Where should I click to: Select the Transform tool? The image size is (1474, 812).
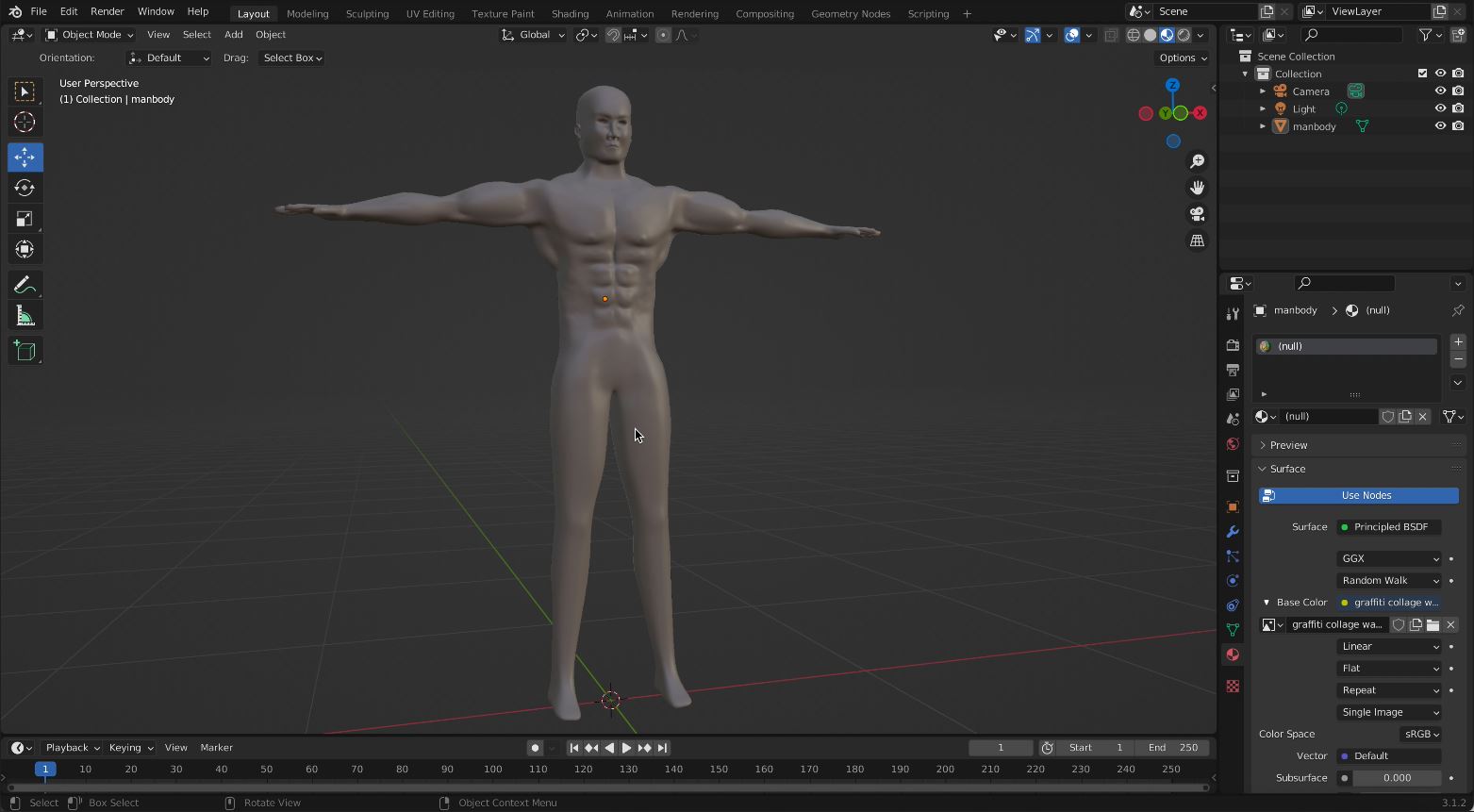[25, 250]
